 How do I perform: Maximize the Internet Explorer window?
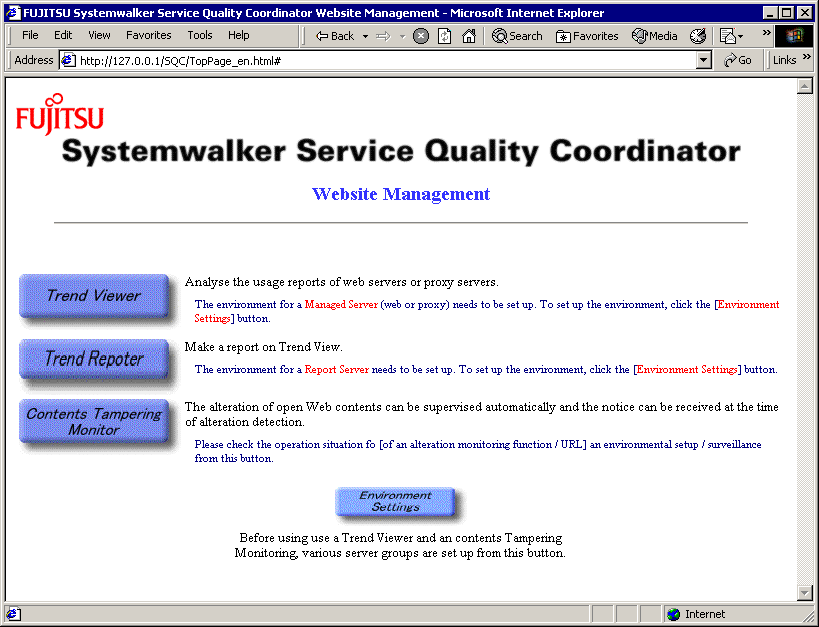click(787, 13)
